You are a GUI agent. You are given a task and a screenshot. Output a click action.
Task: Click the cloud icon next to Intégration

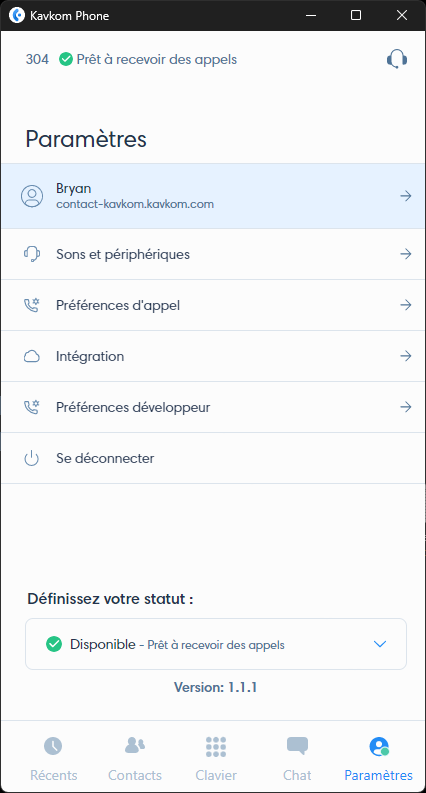[31, 357]
